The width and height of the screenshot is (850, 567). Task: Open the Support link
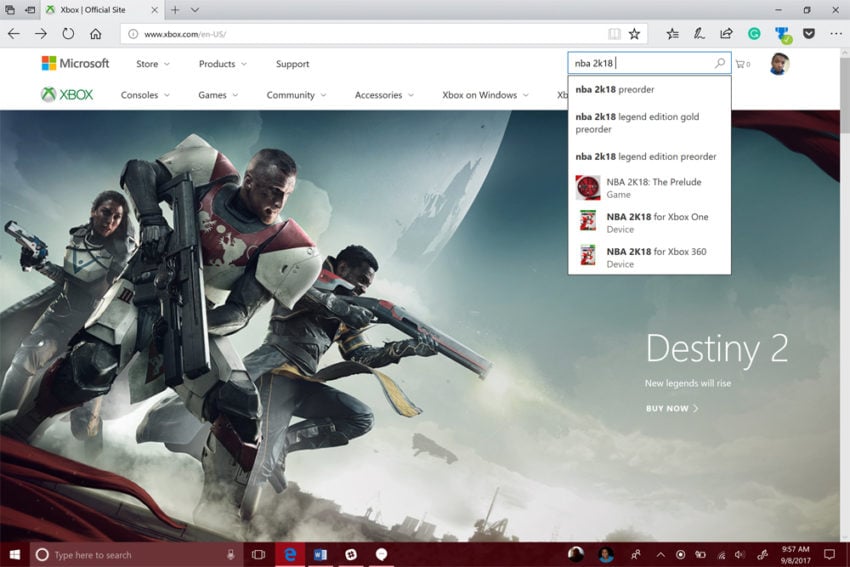[x=292, y=64]
